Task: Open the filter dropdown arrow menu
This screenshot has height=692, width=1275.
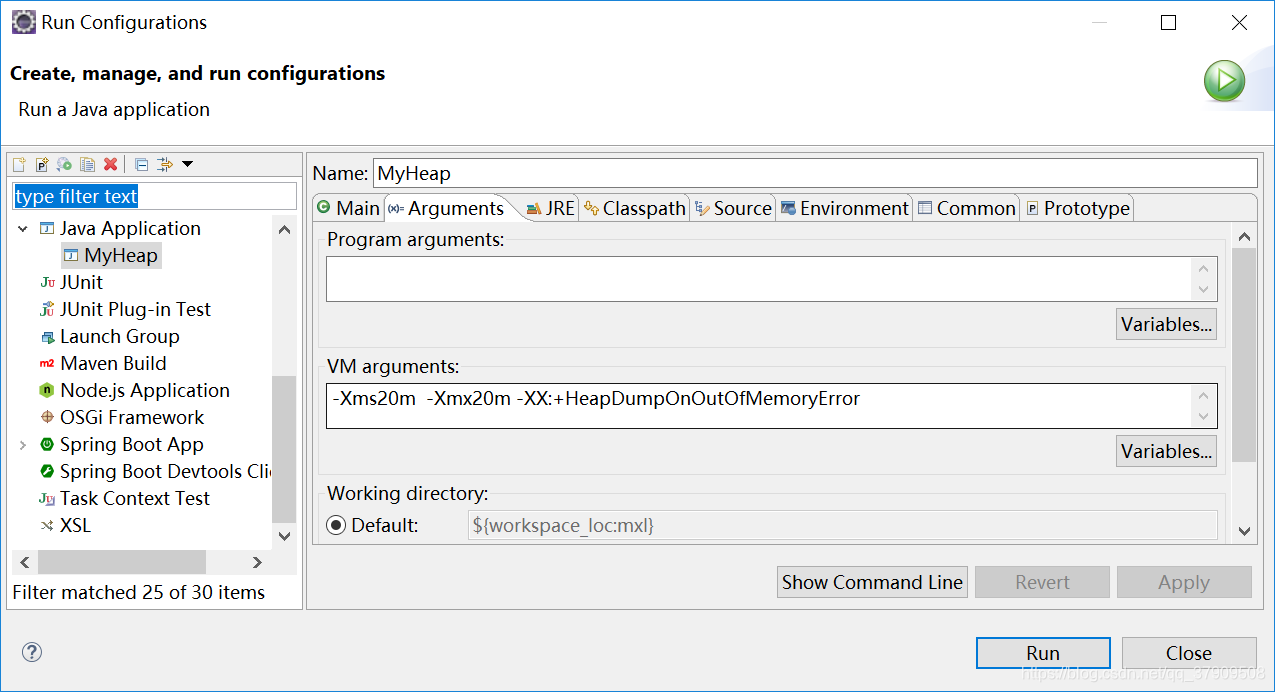Action: [187, 165]
